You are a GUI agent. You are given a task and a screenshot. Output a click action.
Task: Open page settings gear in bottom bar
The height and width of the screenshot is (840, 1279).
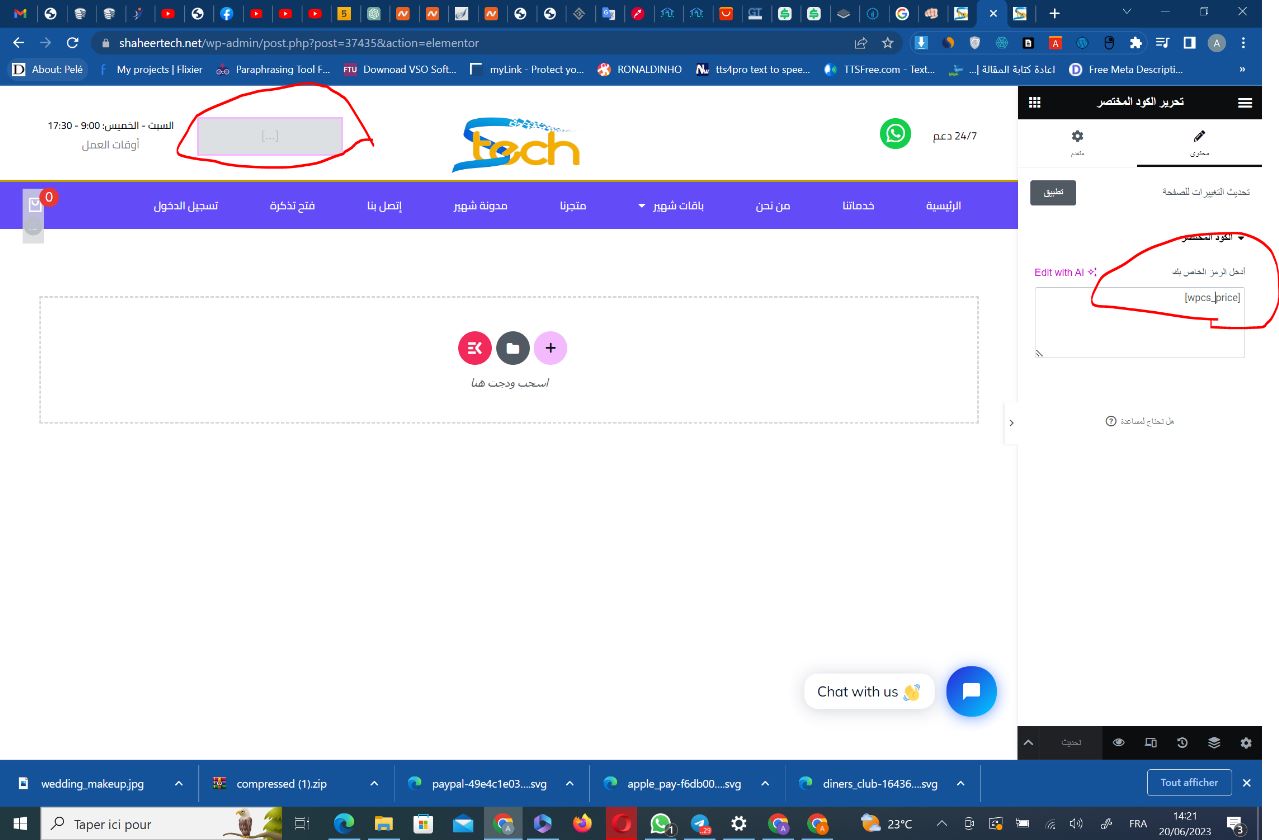(x=1246, y=743)
